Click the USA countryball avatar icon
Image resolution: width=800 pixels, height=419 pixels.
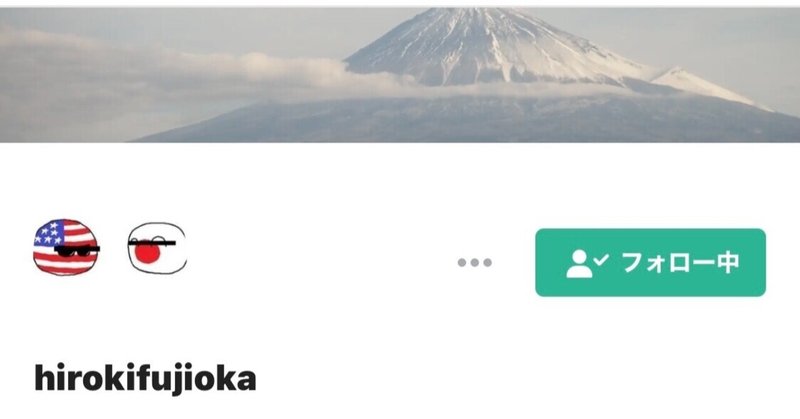[x=66, y=247]
